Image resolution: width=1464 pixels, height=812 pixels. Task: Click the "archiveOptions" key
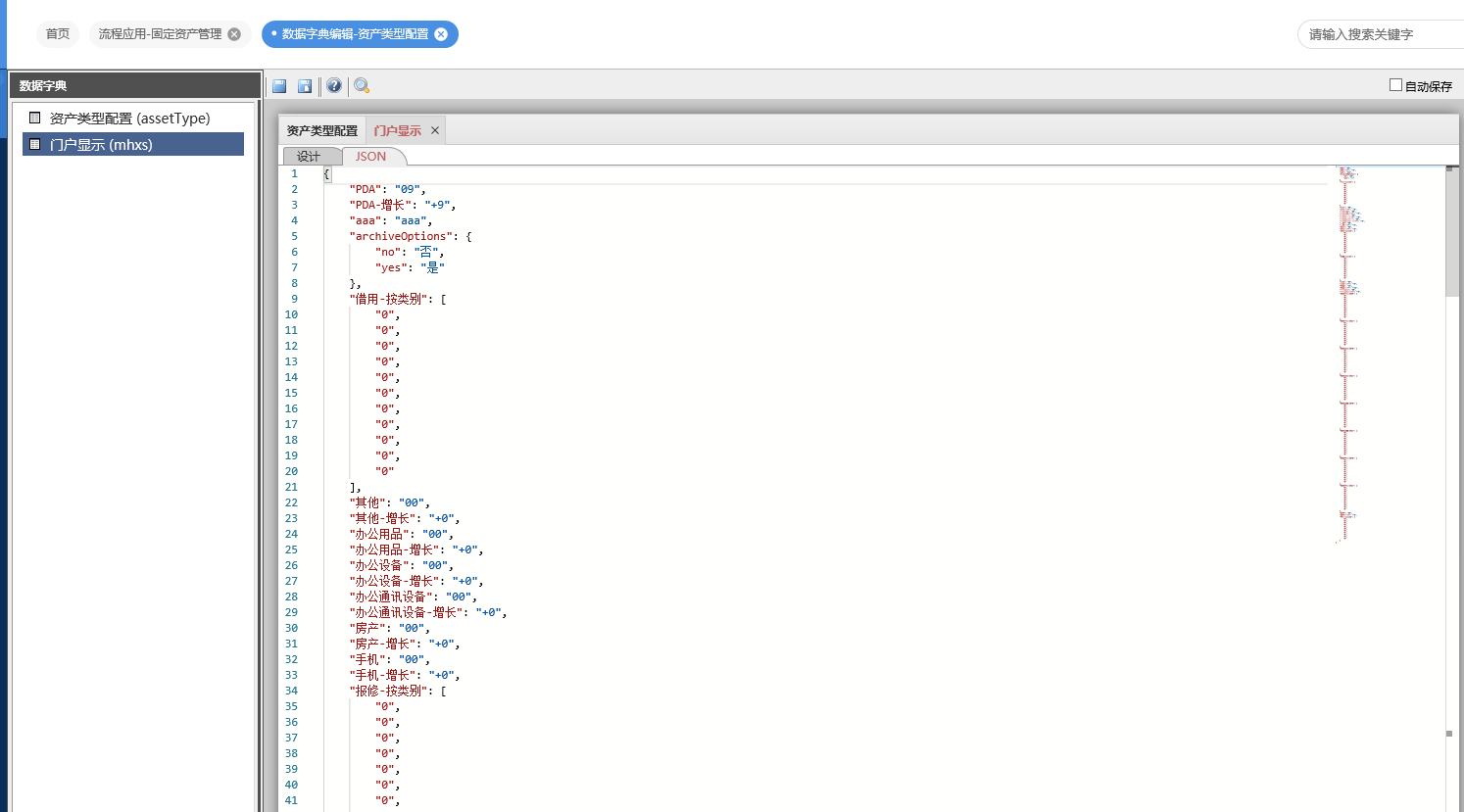coord(401,236)
